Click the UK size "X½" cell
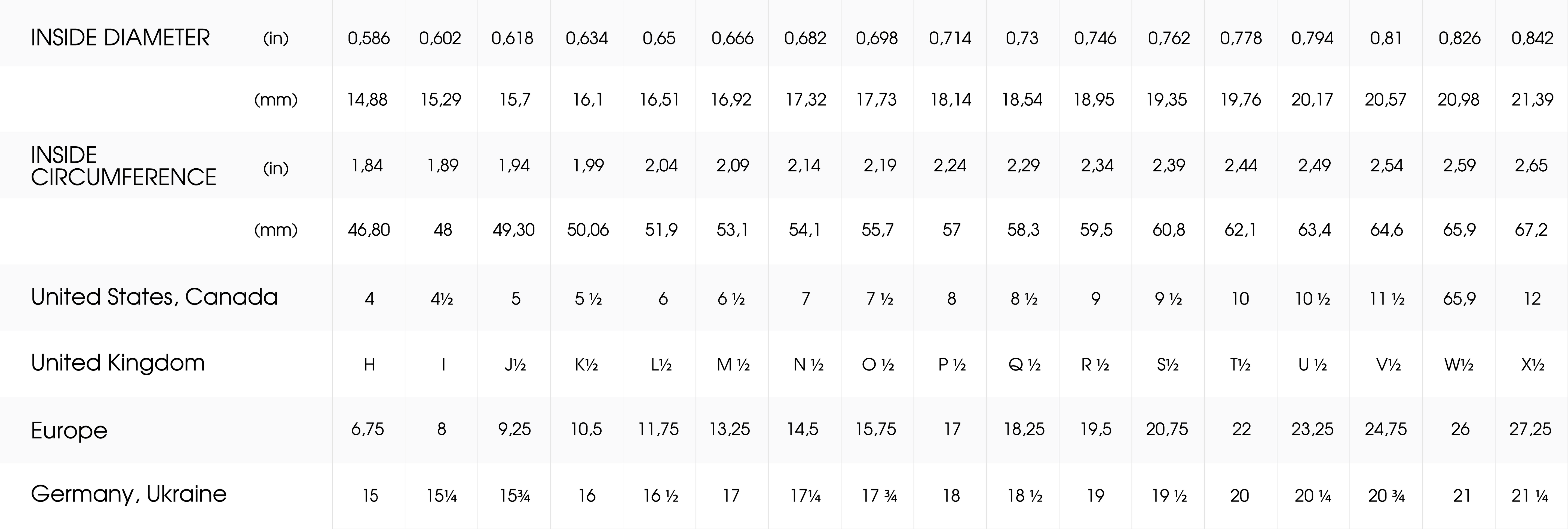This screenshot has height=529, width=1568. coord(1532,365)
